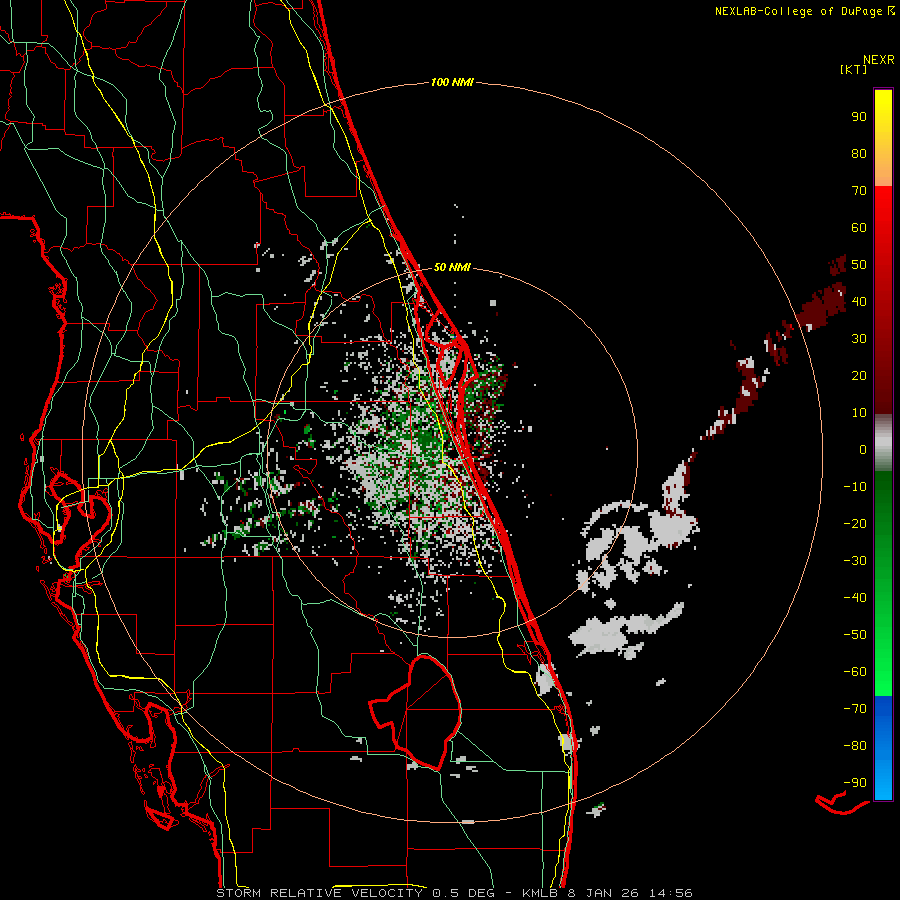Click the 40 value on the velocity scale

click(x=859, y=301)
